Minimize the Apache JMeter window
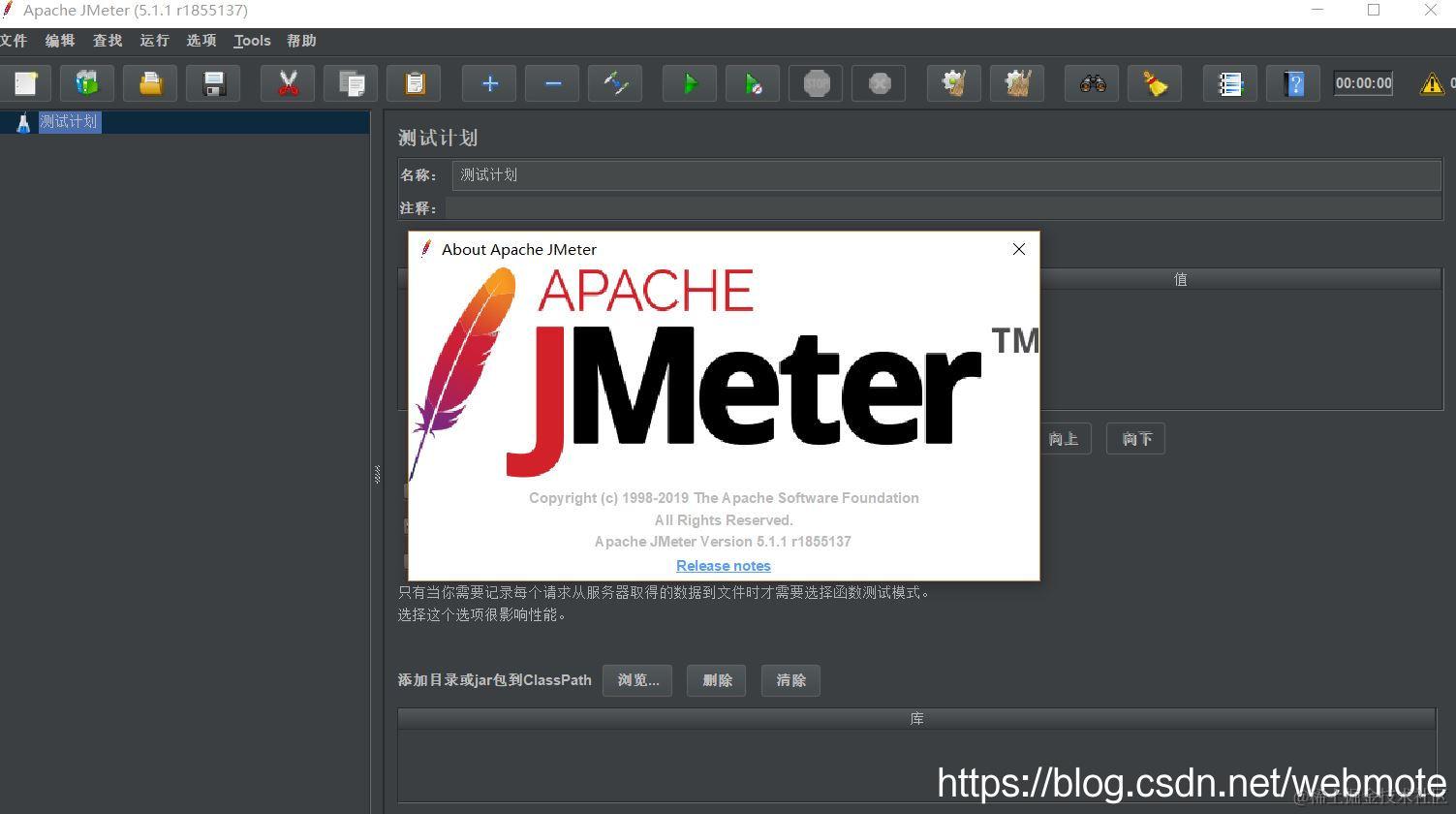 coord(1317,10)
